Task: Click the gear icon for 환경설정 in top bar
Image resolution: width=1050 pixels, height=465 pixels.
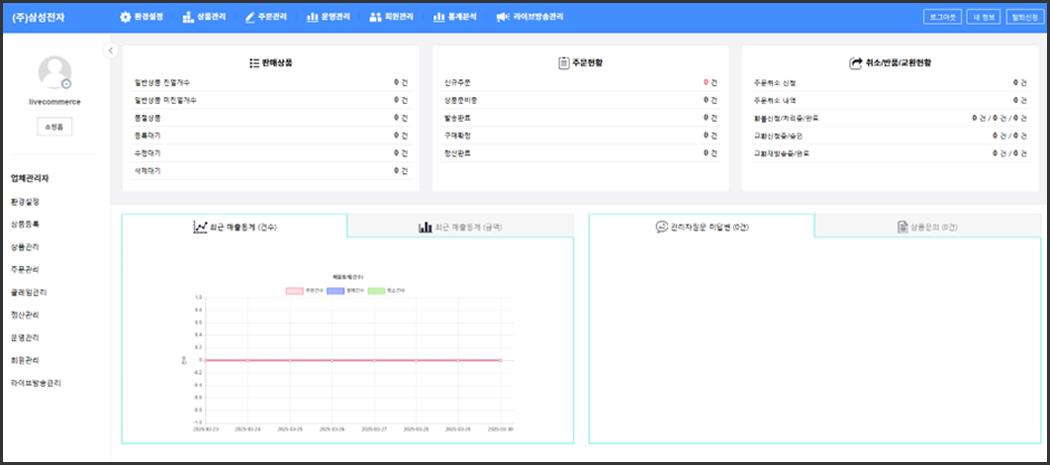Action: click(125, 17)
